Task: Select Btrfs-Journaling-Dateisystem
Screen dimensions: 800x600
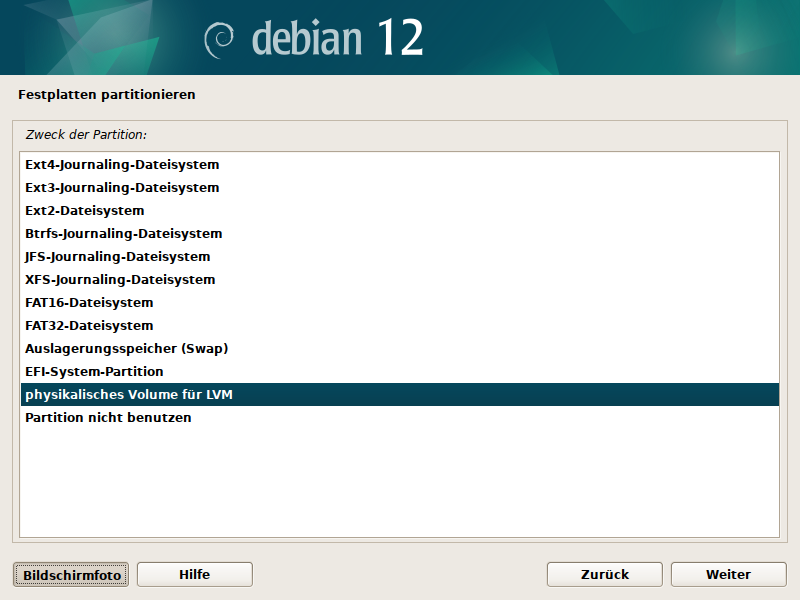Action: 124,233
